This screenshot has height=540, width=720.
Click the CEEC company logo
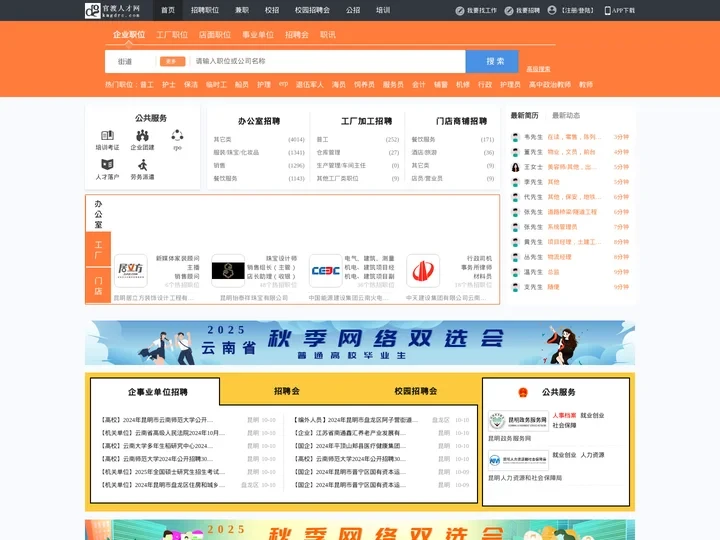click(x=326, y=270)
